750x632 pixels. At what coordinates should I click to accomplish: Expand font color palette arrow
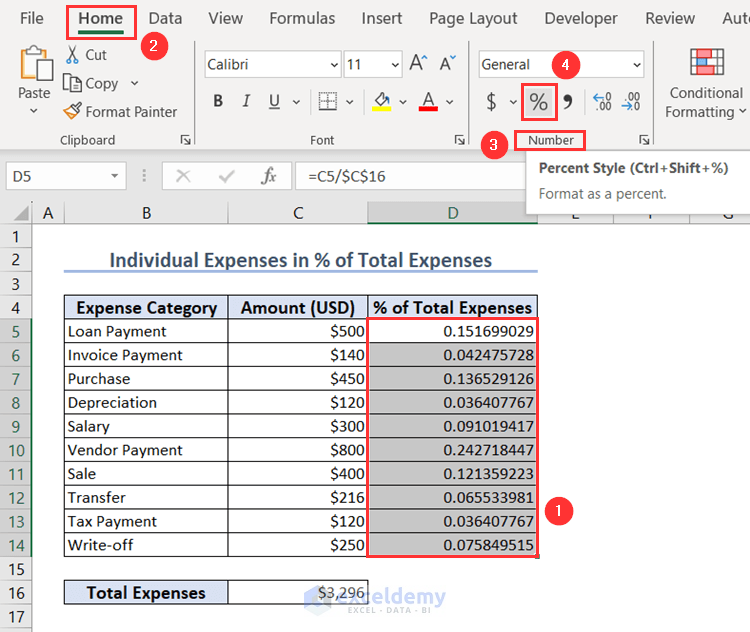[450, 102]
